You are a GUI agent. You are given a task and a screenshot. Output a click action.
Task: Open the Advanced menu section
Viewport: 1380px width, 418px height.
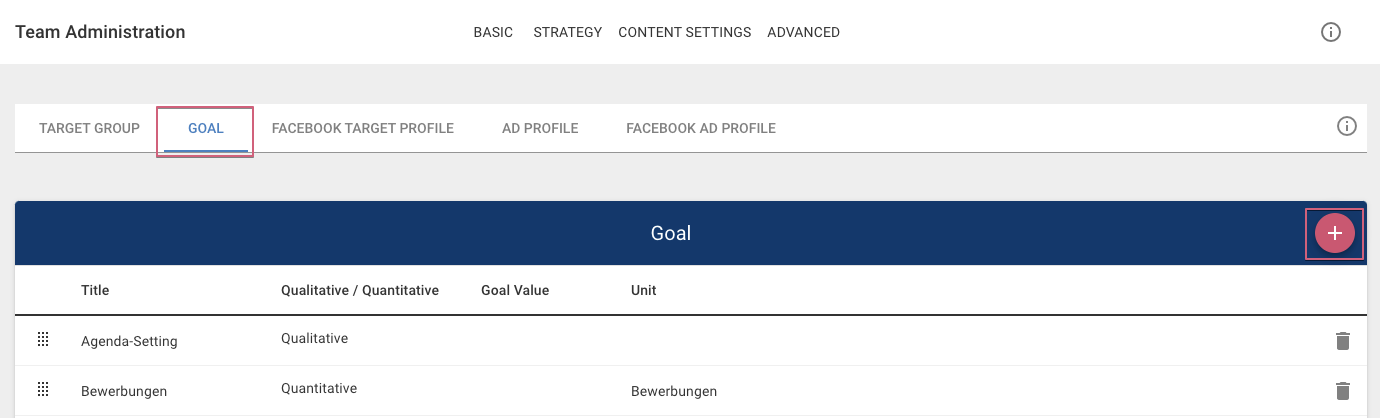803,32
